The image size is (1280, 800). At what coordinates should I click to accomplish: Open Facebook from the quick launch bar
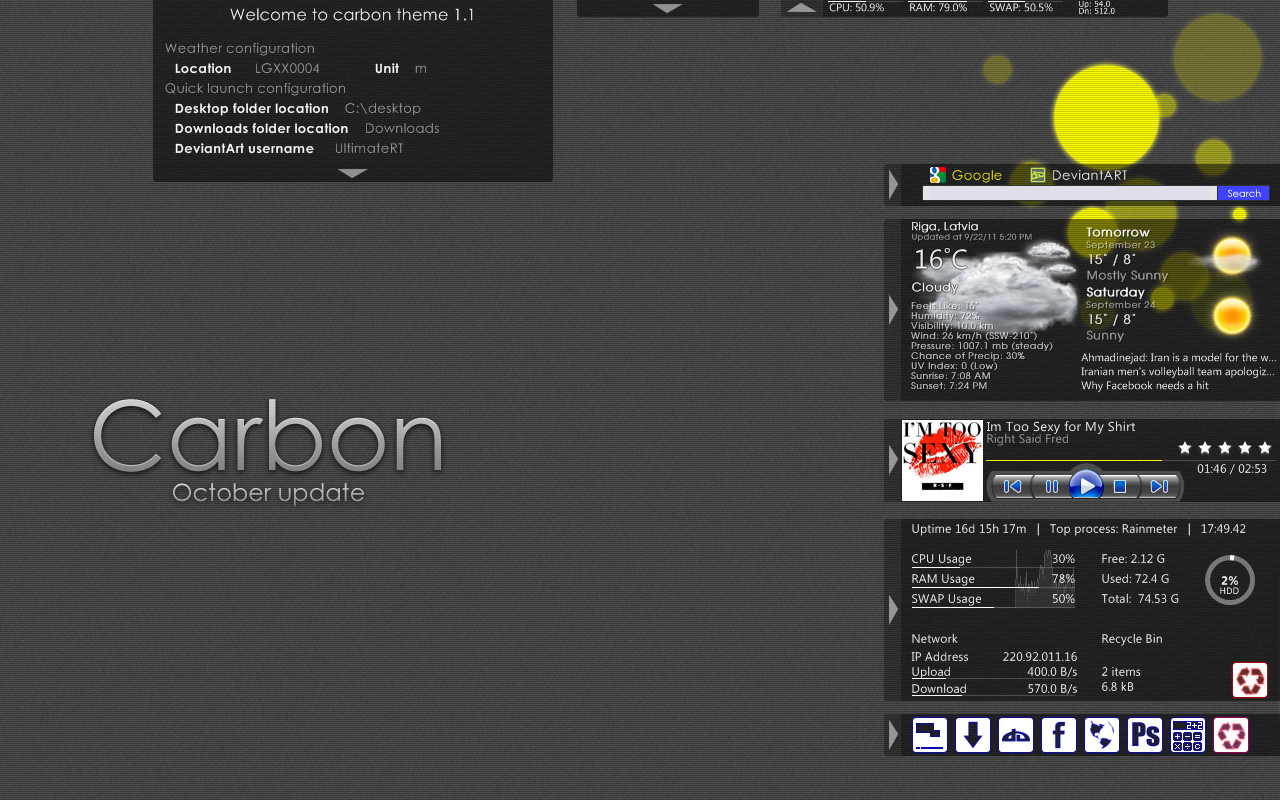1059,735
